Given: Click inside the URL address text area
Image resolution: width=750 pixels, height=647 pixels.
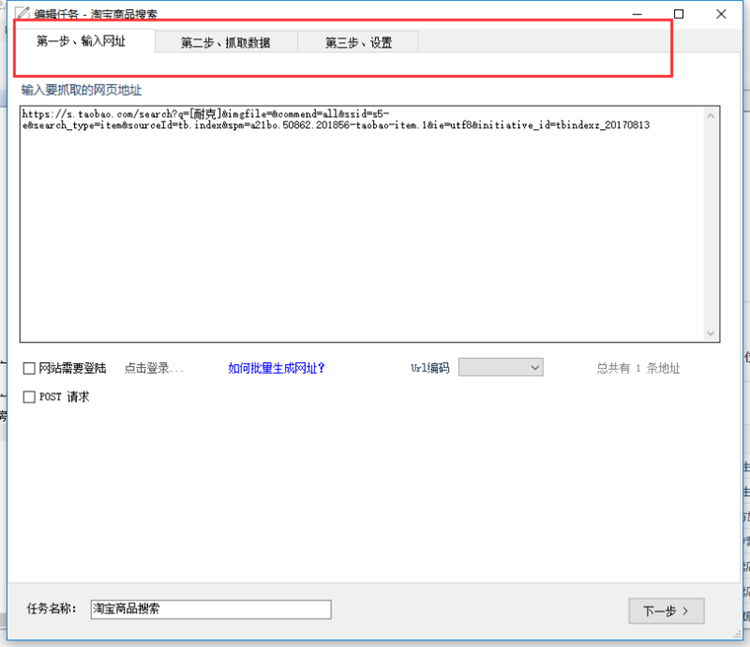Looking at the screenshot, I should tap(362, 224).
